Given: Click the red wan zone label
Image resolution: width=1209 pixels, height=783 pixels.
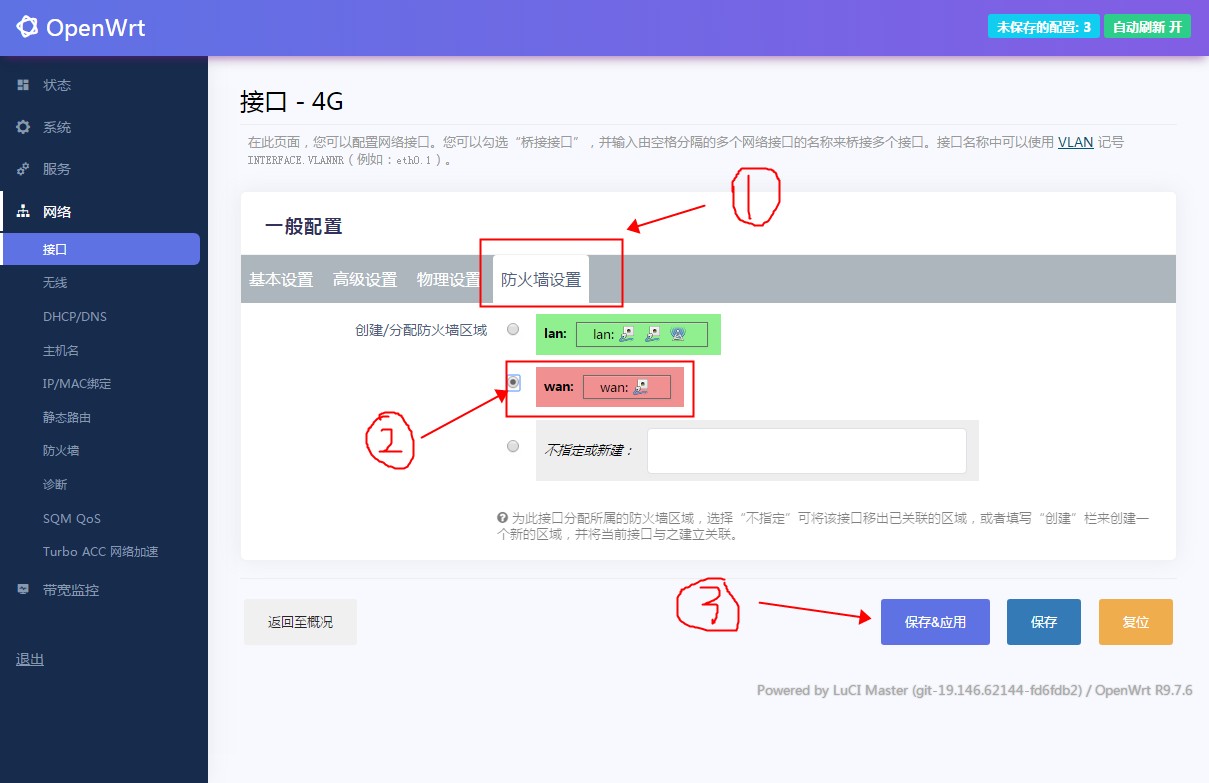Looking at the screenshot, I should point(558,387).
